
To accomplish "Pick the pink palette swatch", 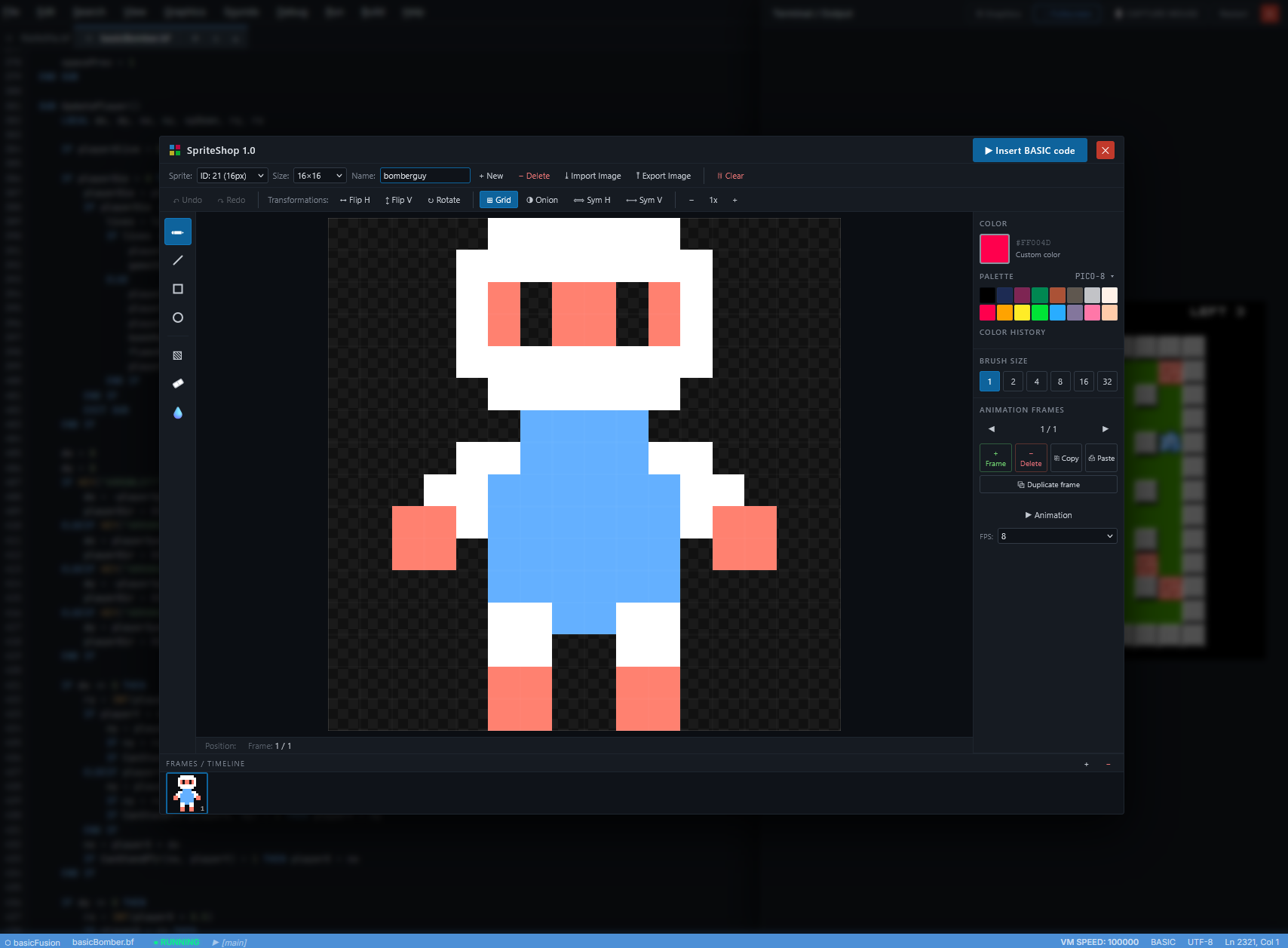I will [x=1093, y=312].
